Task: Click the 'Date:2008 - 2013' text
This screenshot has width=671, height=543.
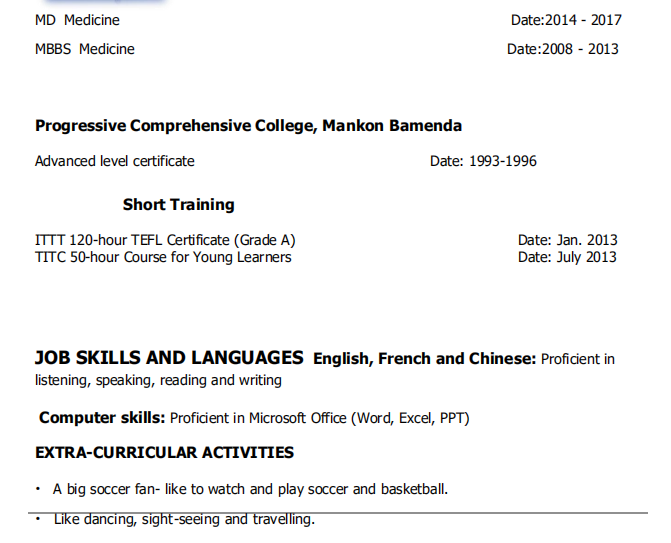Action: [x=563, y=49]
